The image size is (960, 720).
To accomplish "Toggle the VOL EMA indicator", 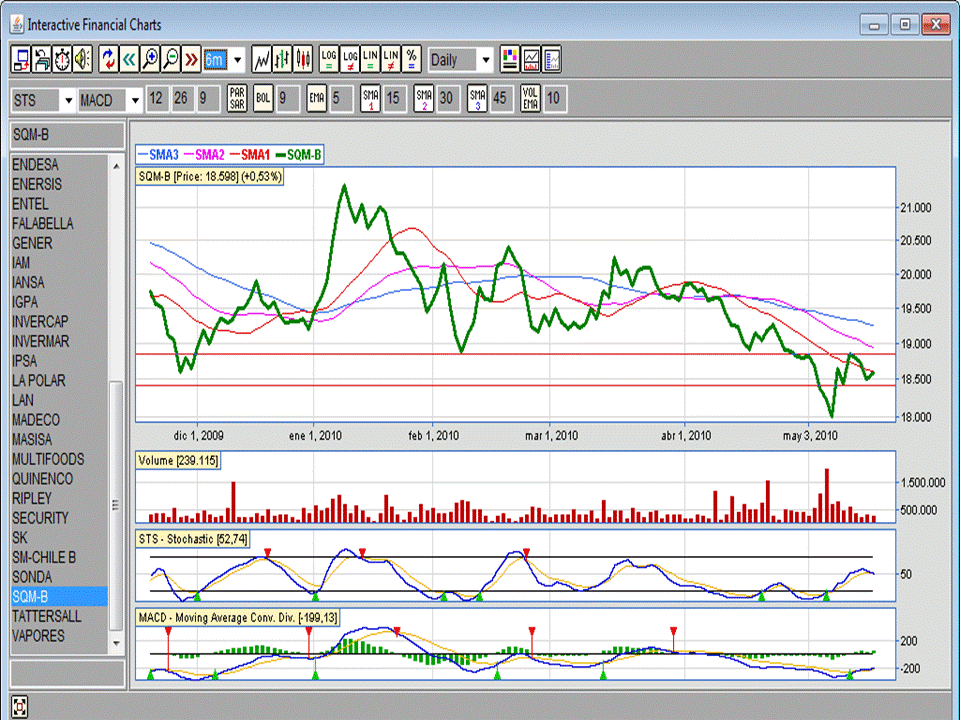I will coord(530,98).
